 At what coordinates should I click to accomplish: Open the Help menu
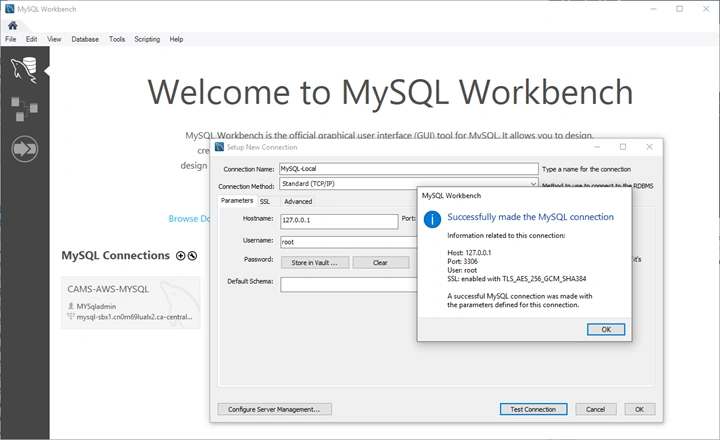[x=176, y=39]
